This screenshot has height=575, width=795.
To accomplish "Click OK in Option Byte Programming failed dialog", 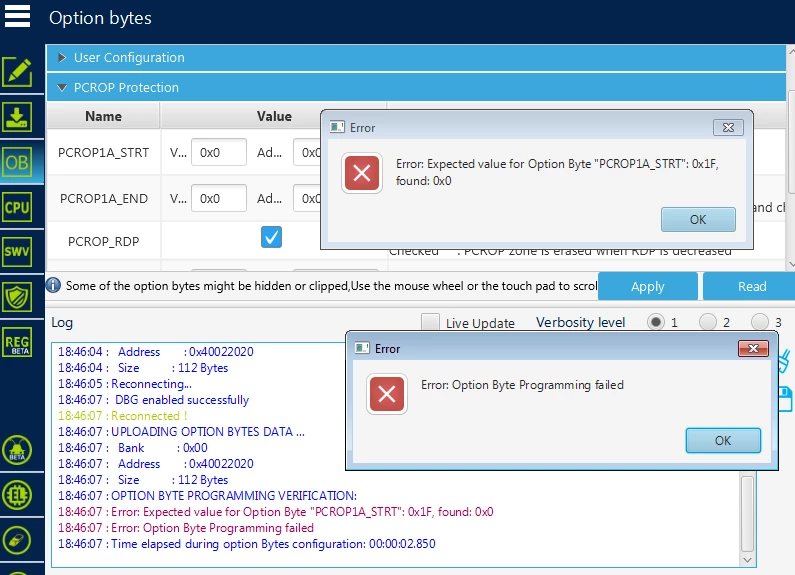I will pos(723,441).
